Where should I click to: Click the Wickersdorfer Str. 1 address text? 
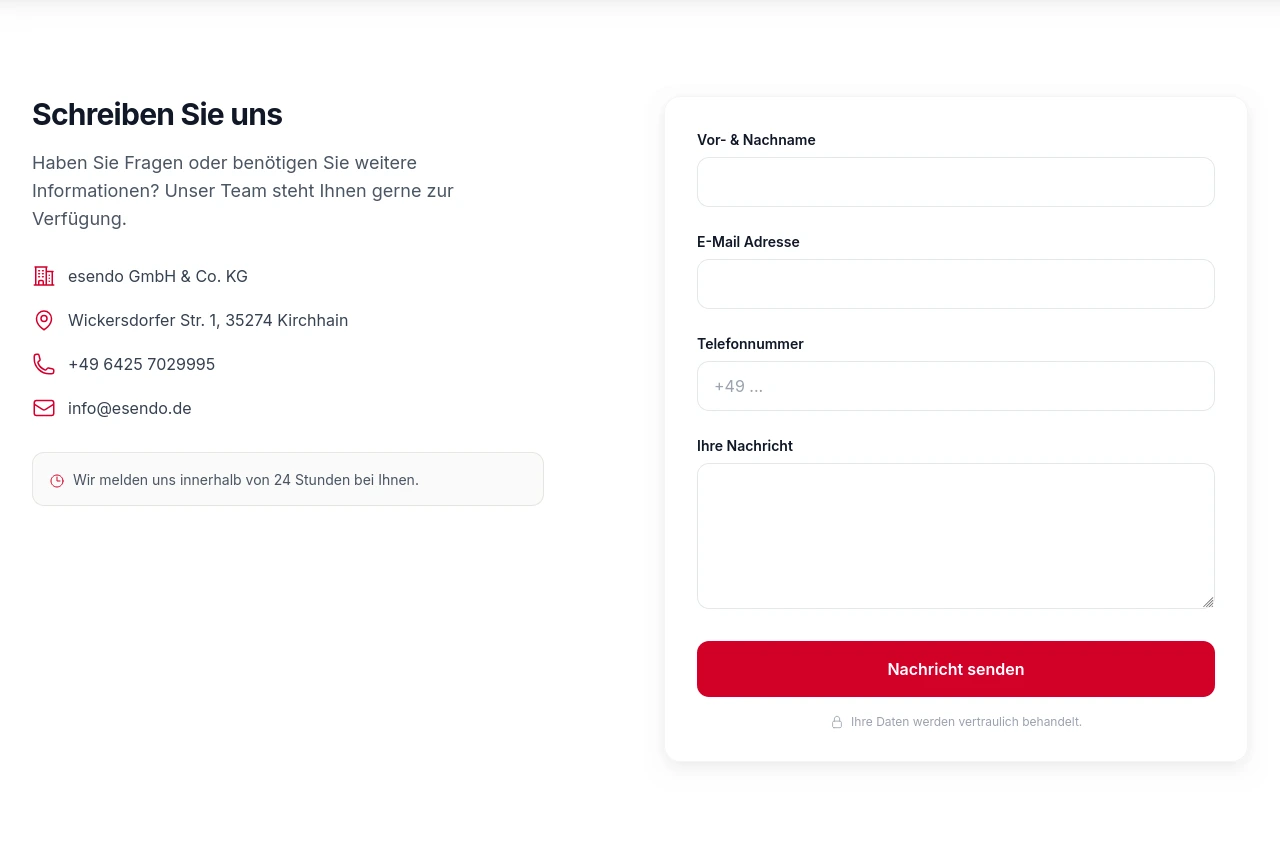[x=208, y=320]
